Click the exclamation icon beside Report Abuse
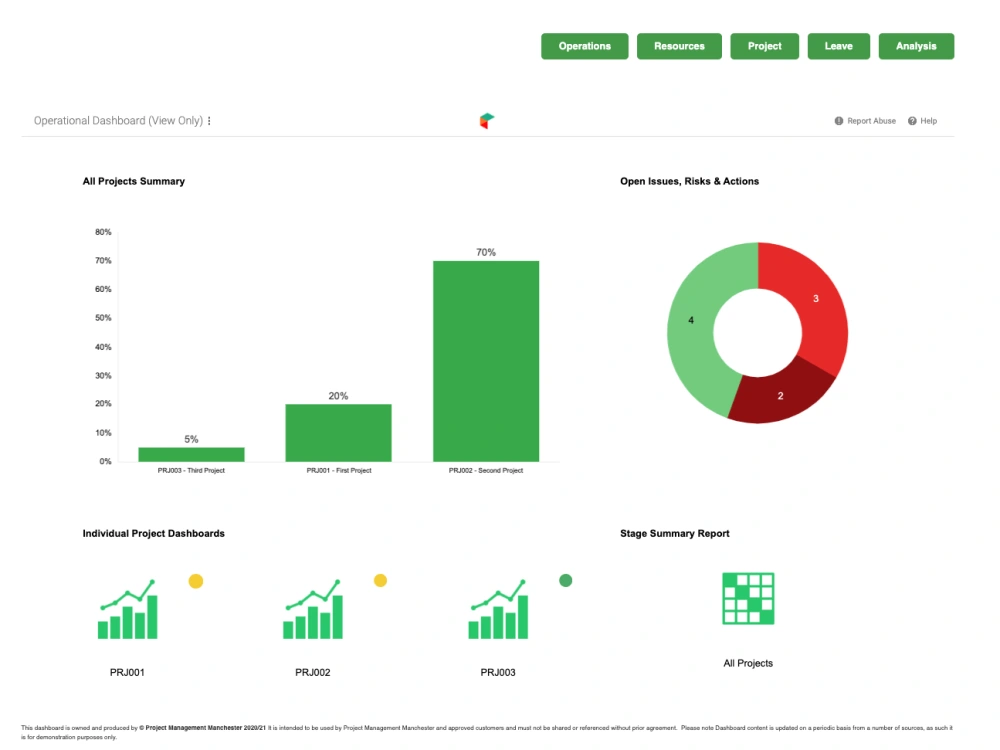This screenshot has width=1000, height=750. (x=838, y=120)
